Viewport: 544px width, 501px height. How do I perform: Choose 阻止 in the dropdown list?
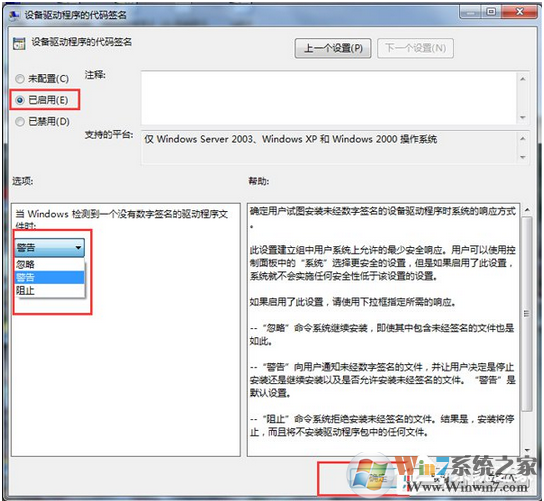(50, 290)
